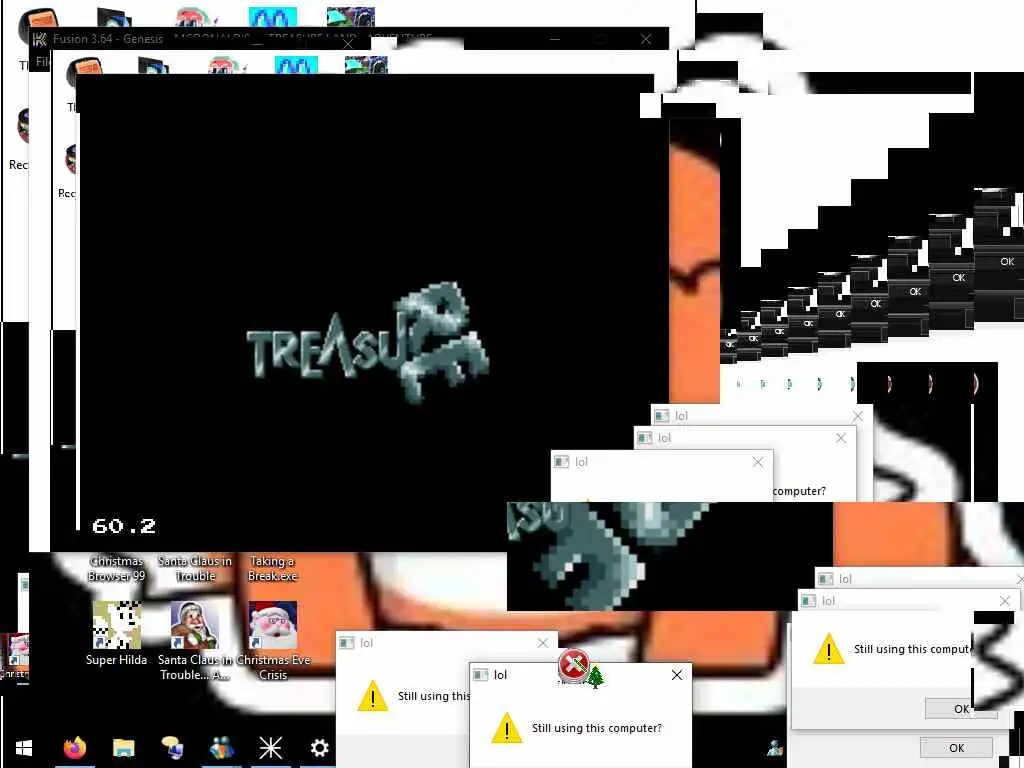Click the warning triangle in the 'Still using this comput' dialog
Image resolution: width=1024 pixels, height=768 pixels.
829,648
